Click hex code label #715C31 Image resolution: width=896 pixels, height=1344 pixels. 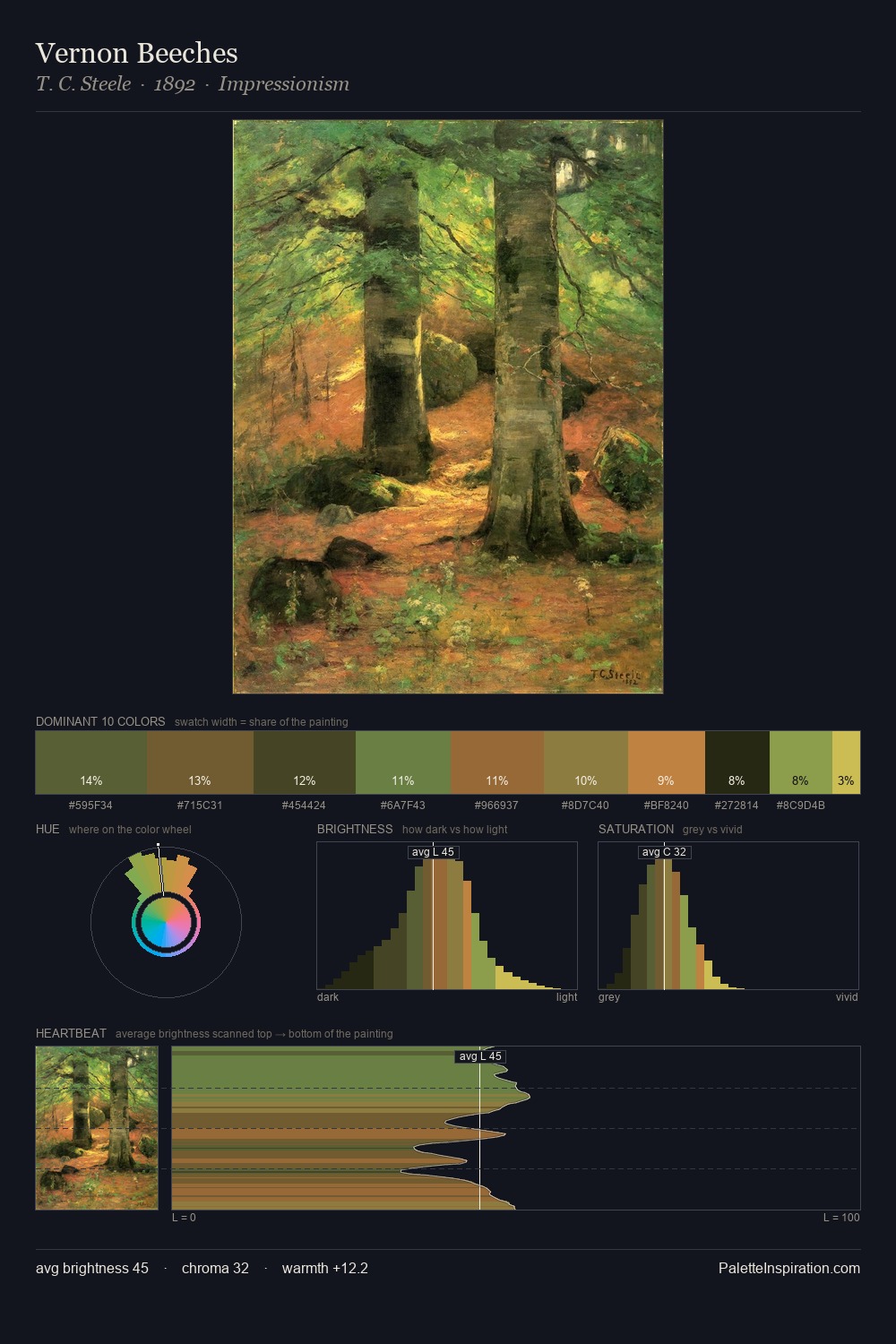tap(200, 806)
